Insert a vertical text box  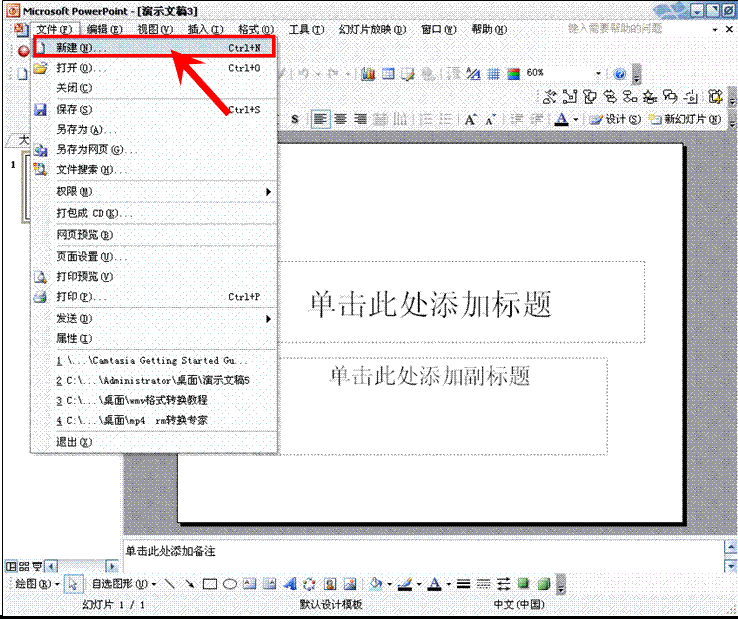pyautogui.click(x=270, y=584)
